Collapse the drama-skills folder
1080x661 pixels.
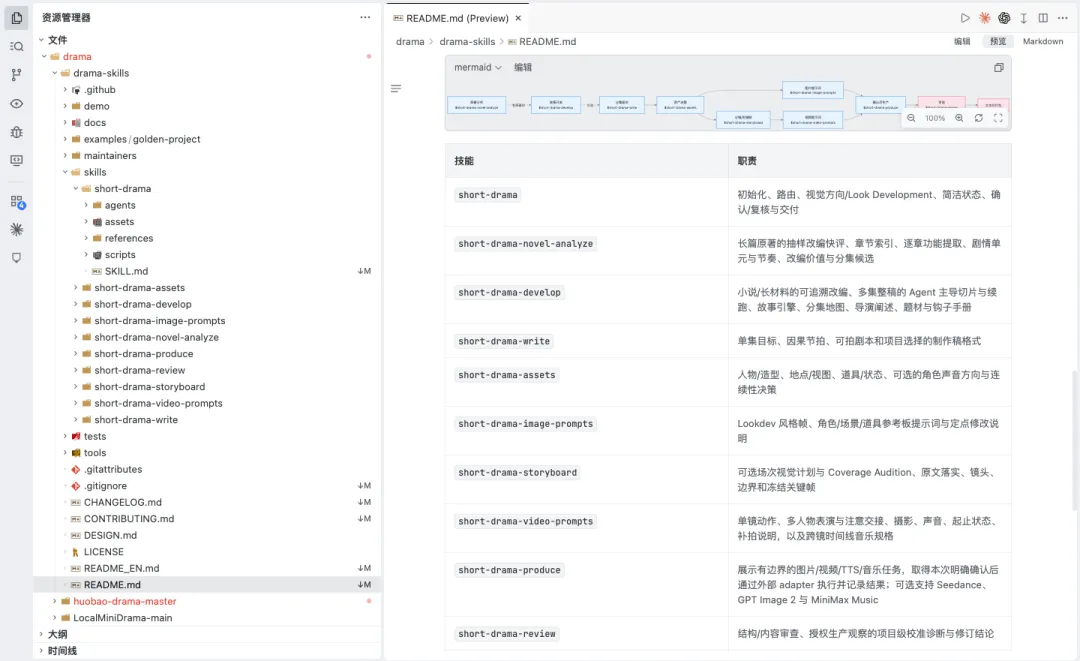pos(55,73)
